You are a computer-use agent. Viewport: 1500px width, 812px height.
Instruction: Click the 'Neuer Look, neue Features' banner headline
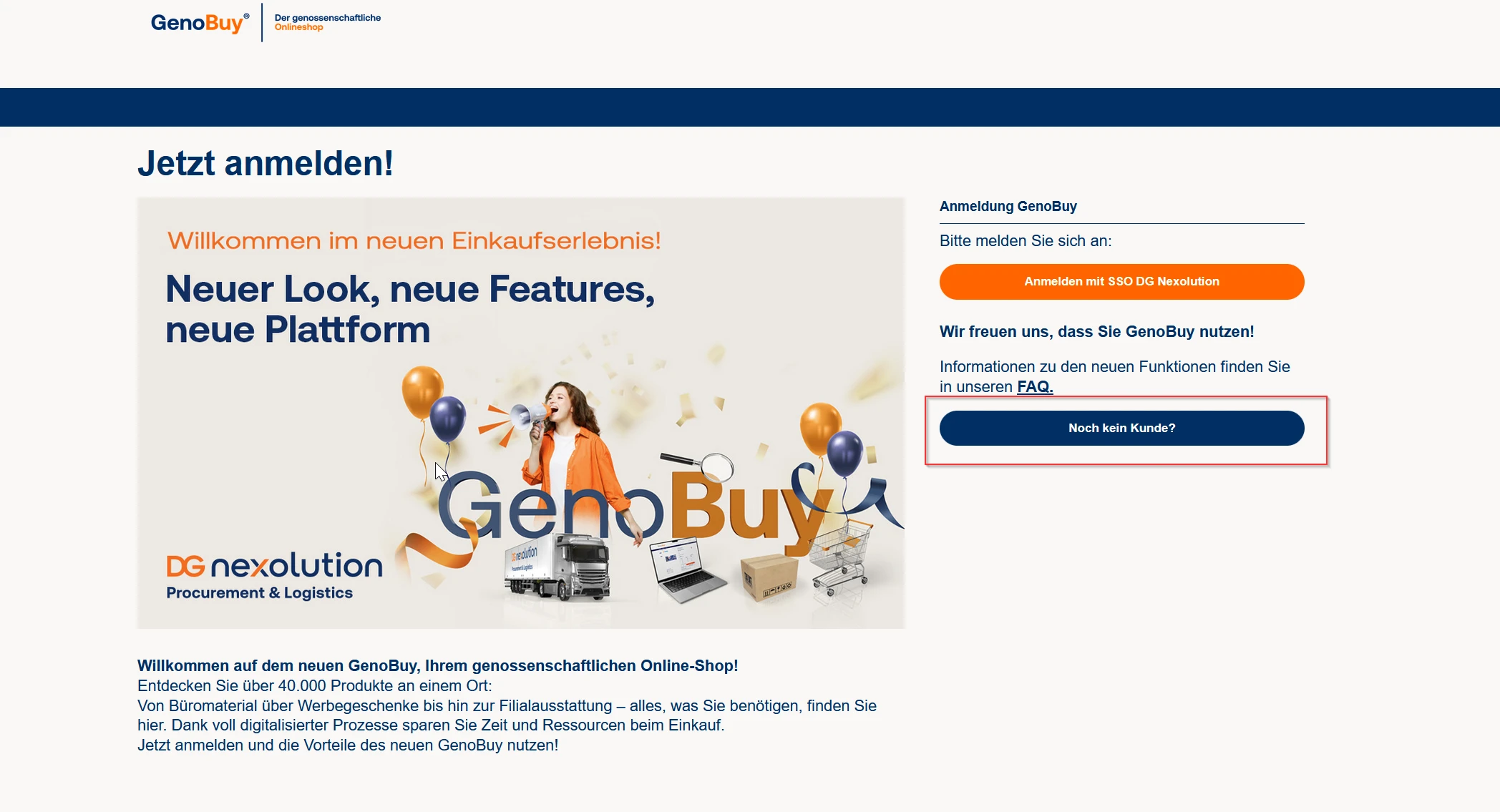[x=410, y=309]
